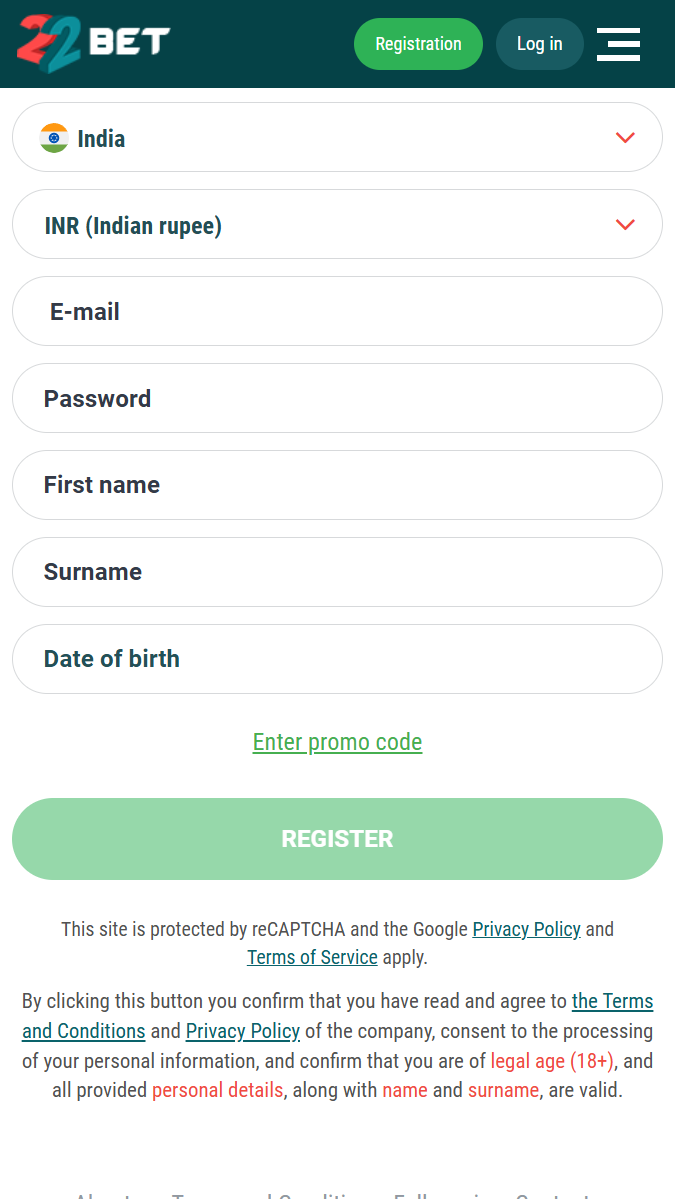This screenshot has height=1199, width=675.
Task: Select the INR (Indian rupee) currency box
Action: tap(337, 225)
